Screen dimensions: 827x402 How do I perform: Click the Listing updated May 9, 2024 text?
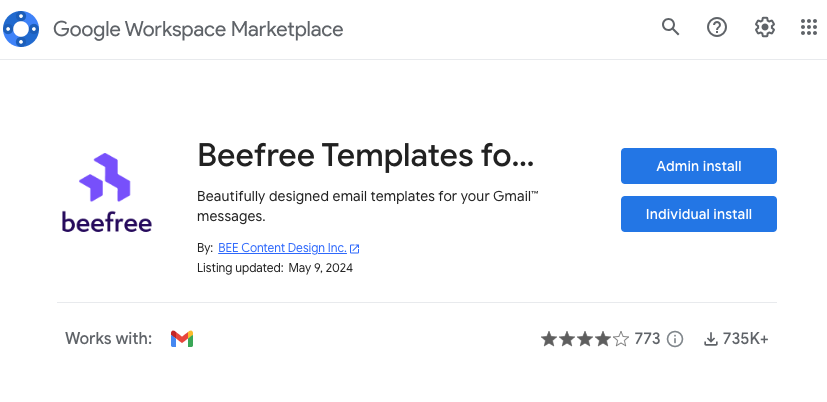(x=275, y=268)
